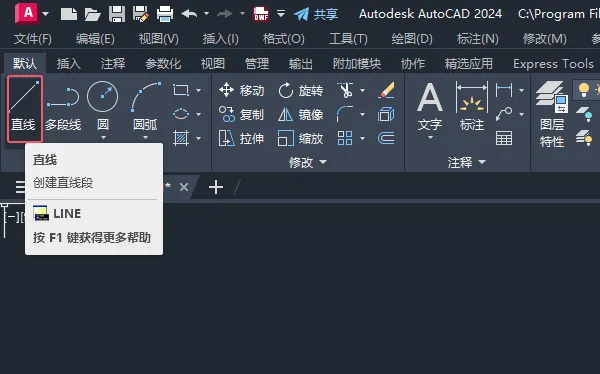Image resolution: width=600 pixels, height=374 pixels.
Task: Click the Undo arrow
Action: (189, 14)
